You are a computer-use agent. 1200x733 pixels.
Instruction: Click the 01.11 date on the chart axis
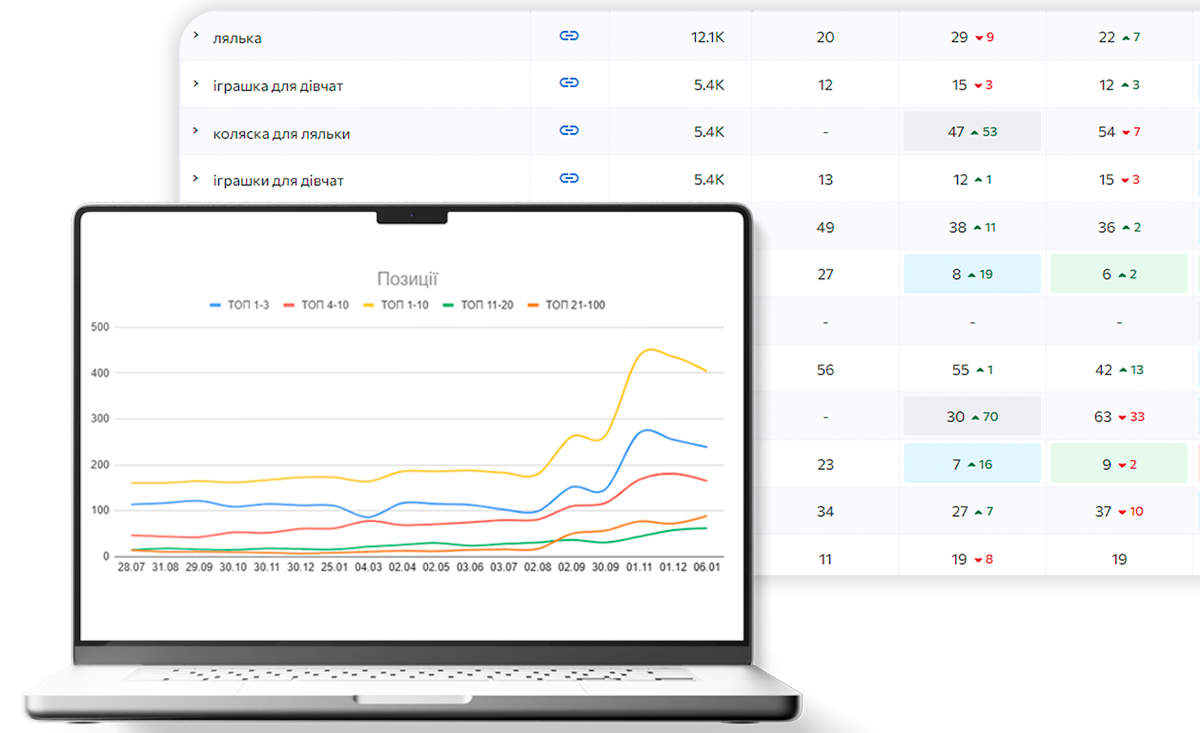[x=637, y=568]
